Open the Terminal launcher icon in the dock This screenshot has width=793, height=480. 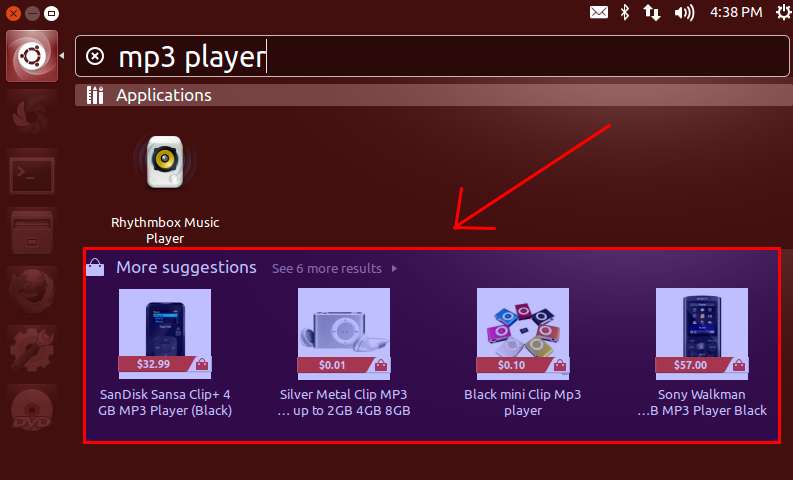pyautogui.click(x=32, y=175)
